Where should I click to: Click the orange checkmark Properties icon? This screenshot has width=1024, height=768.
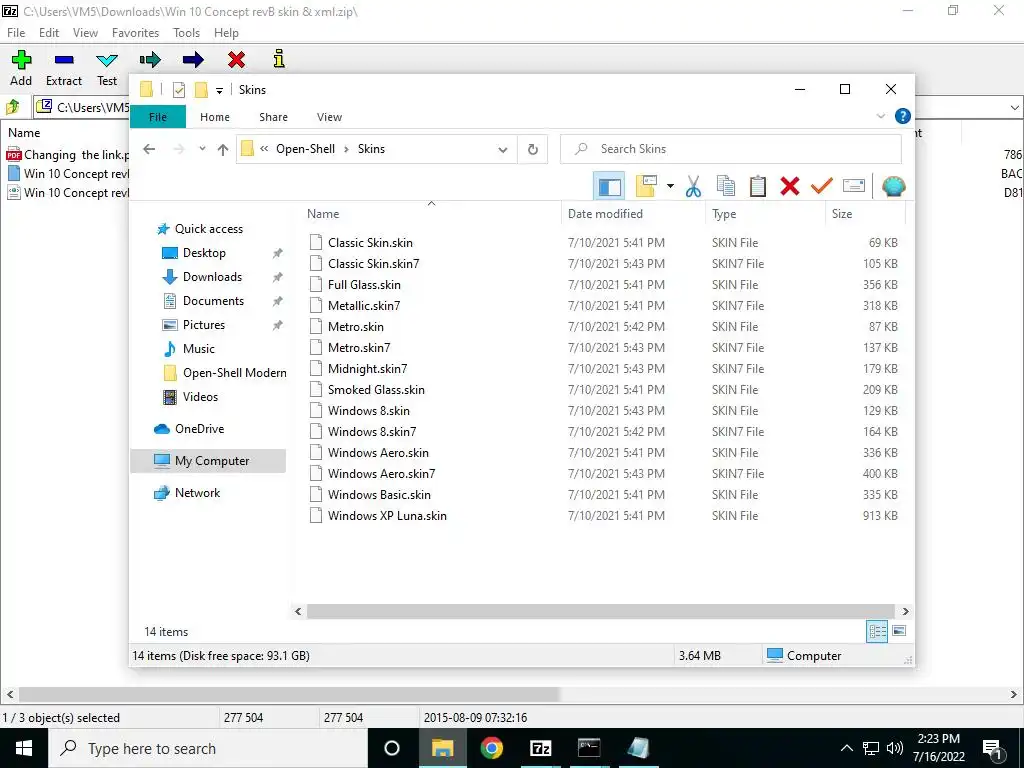(x=822, y=187)
